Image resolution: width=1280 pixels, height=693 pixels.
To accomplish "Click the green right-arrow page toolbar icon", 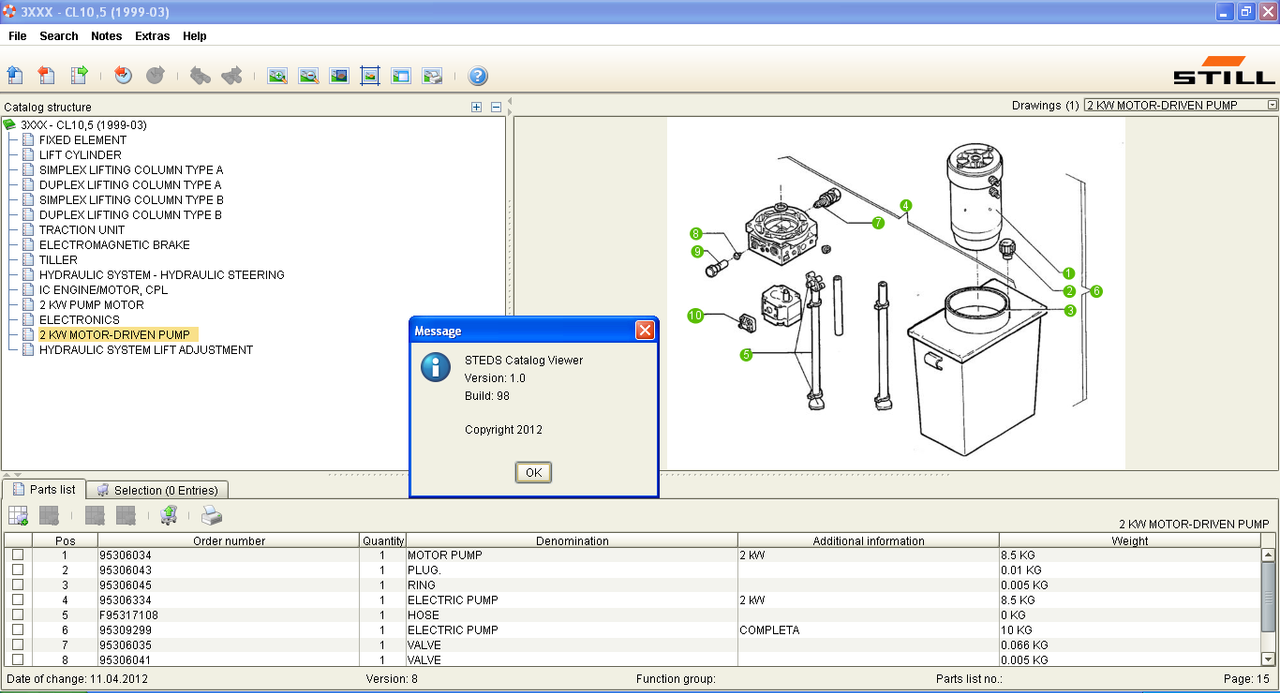I will [78, 75].
